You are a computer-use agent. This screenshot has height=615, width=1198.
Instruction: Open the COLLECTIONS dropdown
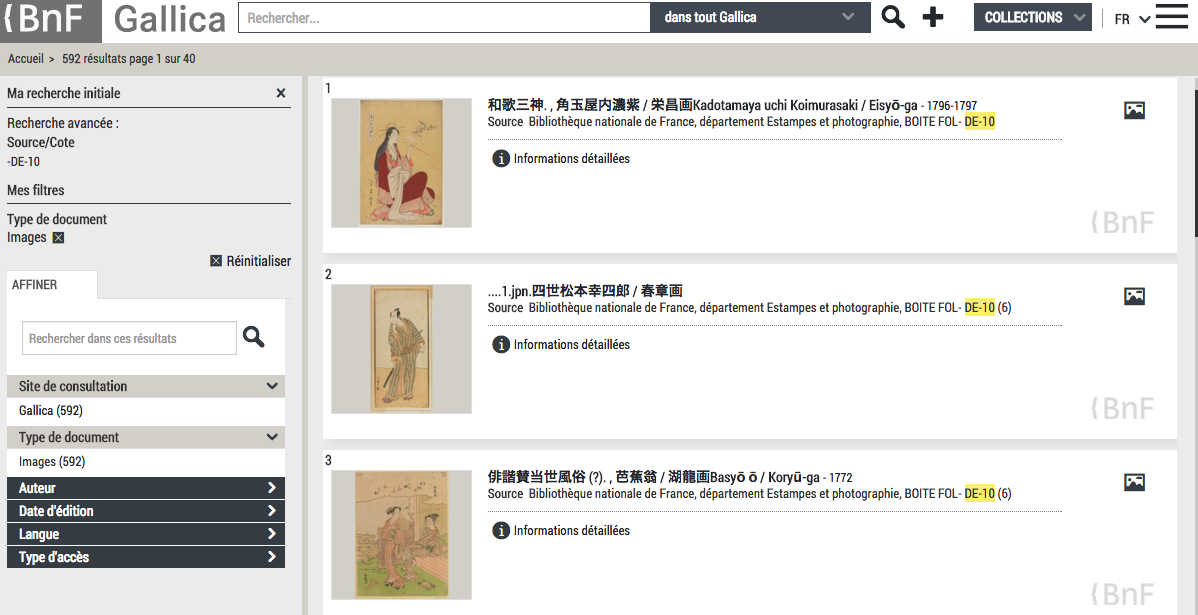(1032, 17)
